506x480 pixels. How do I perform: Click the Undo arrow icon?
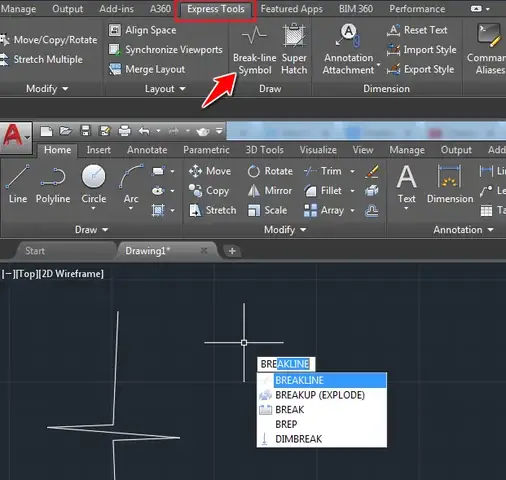click(144, 131)
